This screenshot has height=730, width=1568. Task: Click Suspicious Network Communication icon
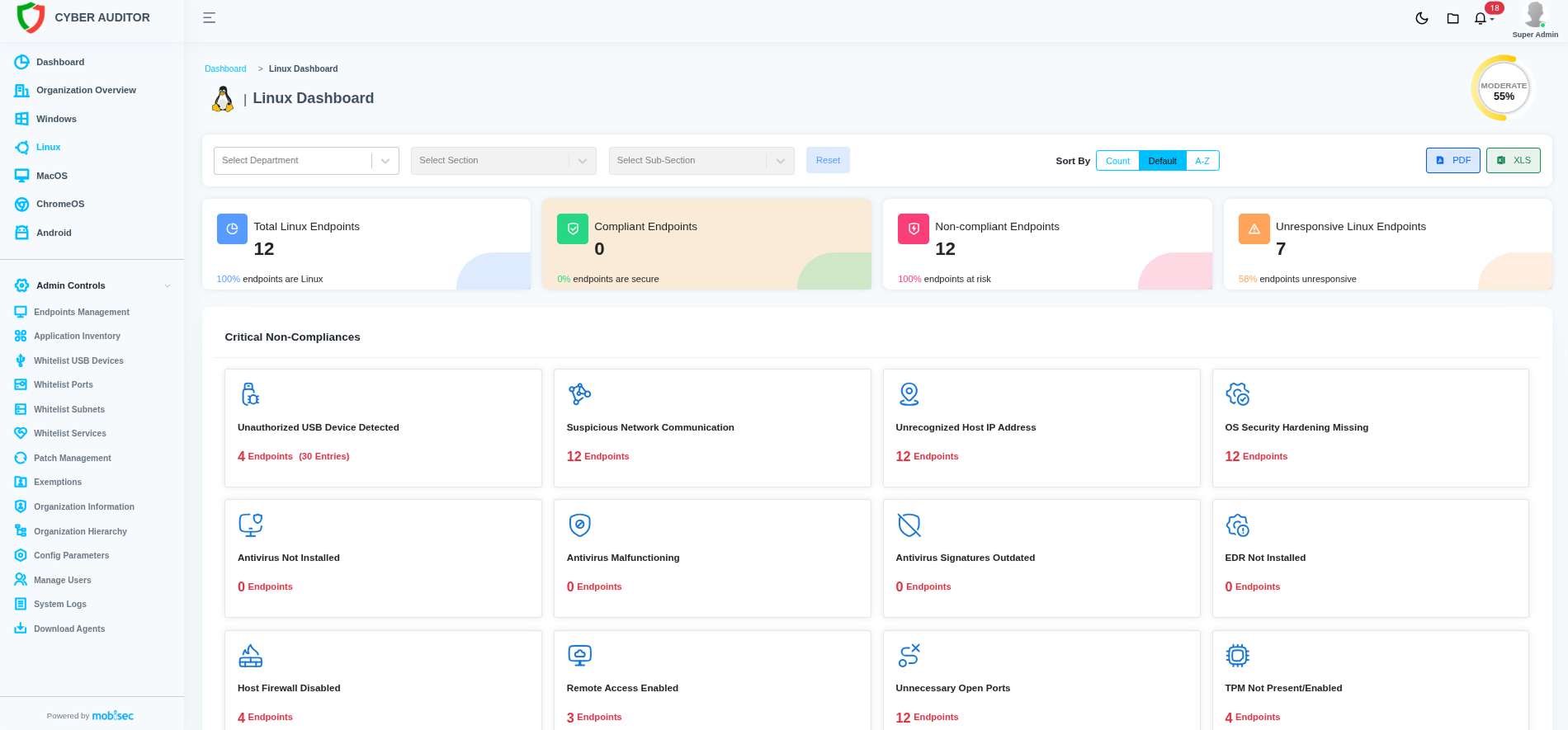(x=579, y=394)
